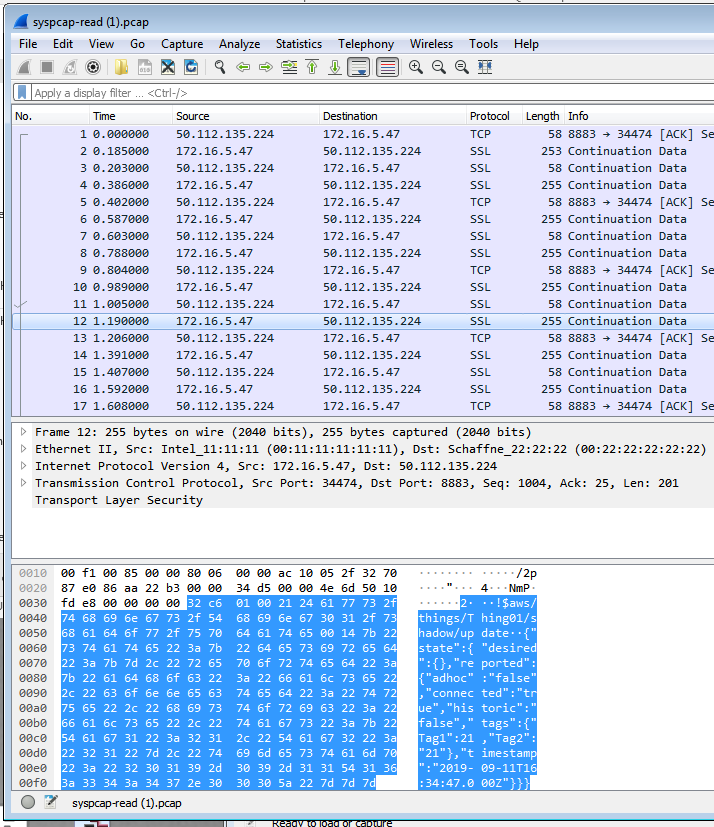The height and width of the screenshot is (827, 714).
Task: Open the Help menu
Action: tap(526, 44)
